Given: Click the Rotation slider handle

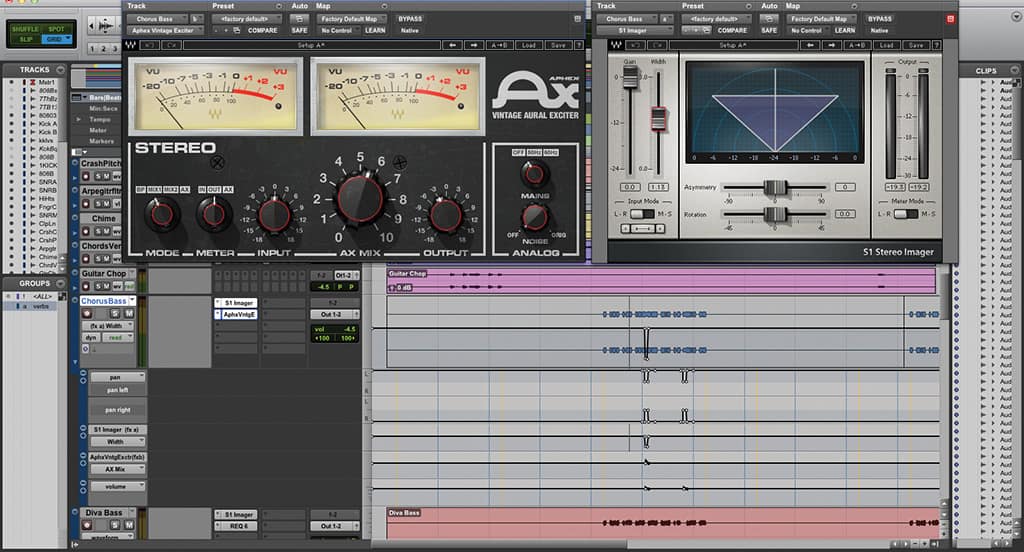Looking at the screenshot, I should (775, 214).
